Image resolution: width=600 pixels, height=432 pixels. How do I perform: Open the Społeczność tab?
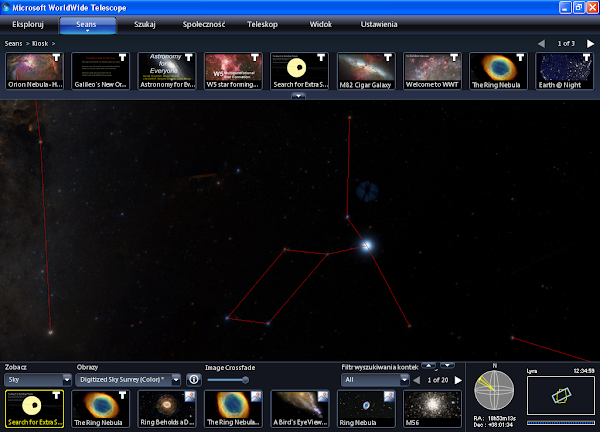click(204, 24)
